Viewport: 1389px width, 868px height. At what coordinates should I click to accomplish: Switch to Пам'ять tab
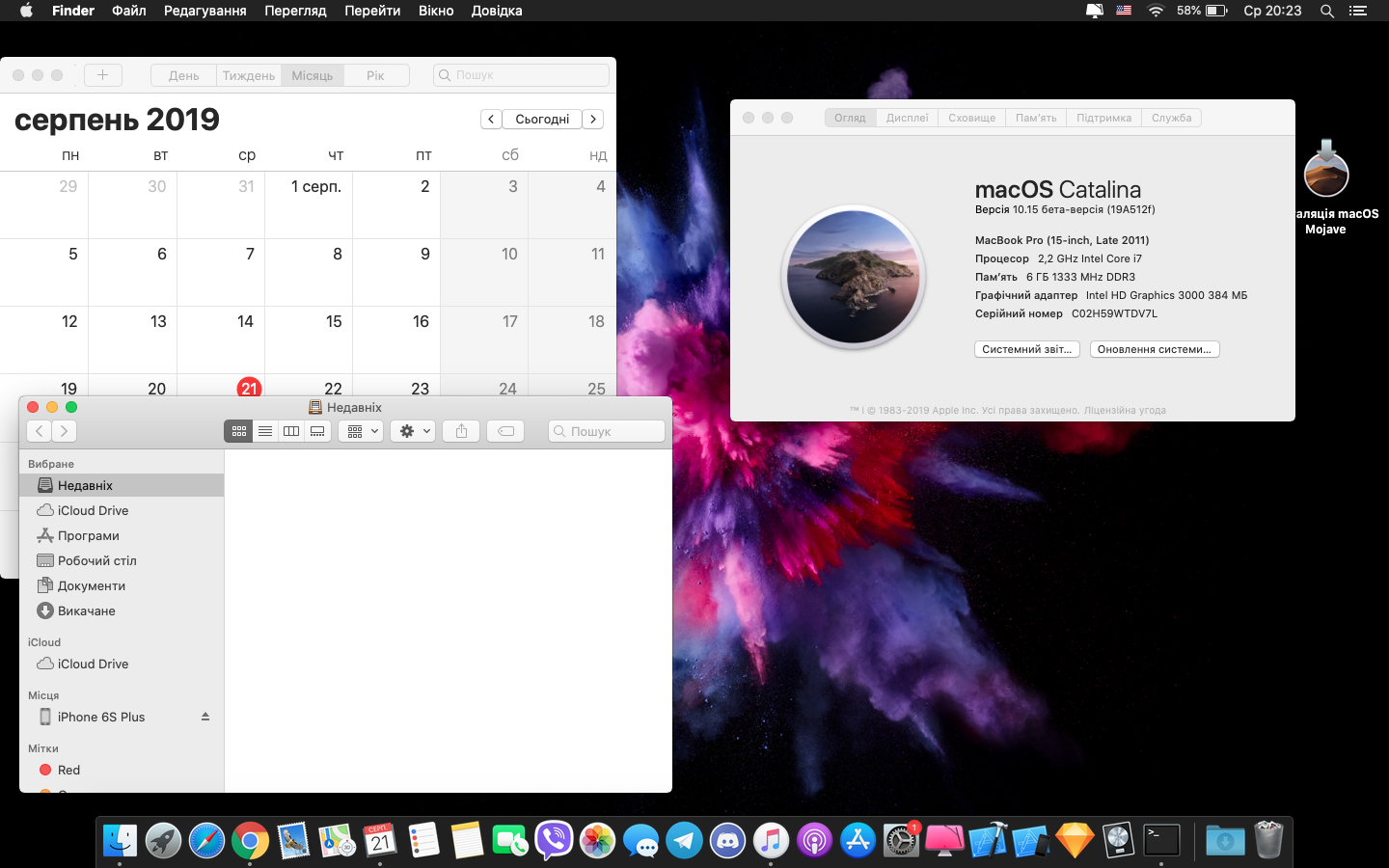1036,118
